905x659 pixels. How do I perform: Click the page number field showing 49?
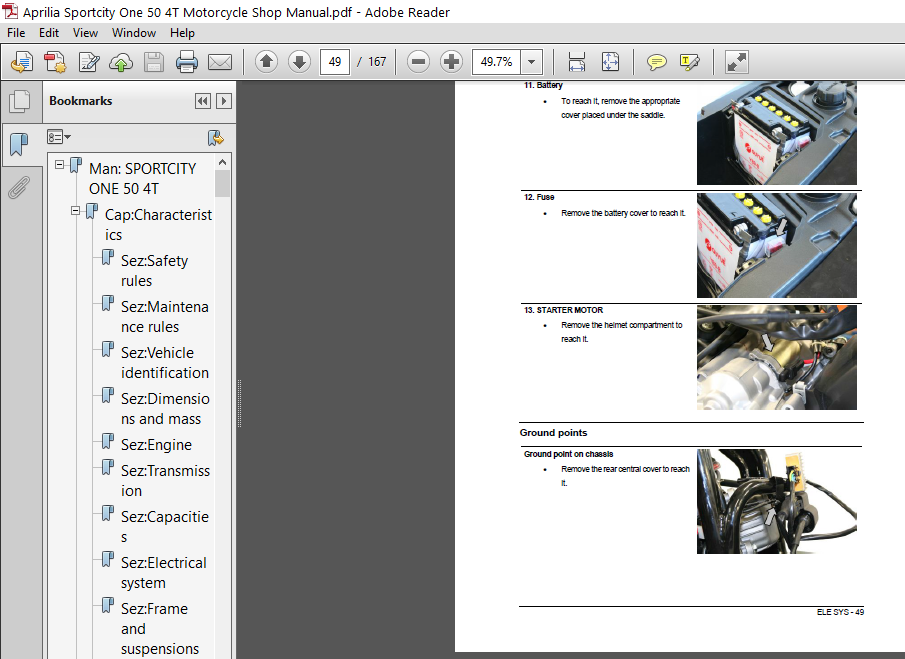tap(335, 62)
